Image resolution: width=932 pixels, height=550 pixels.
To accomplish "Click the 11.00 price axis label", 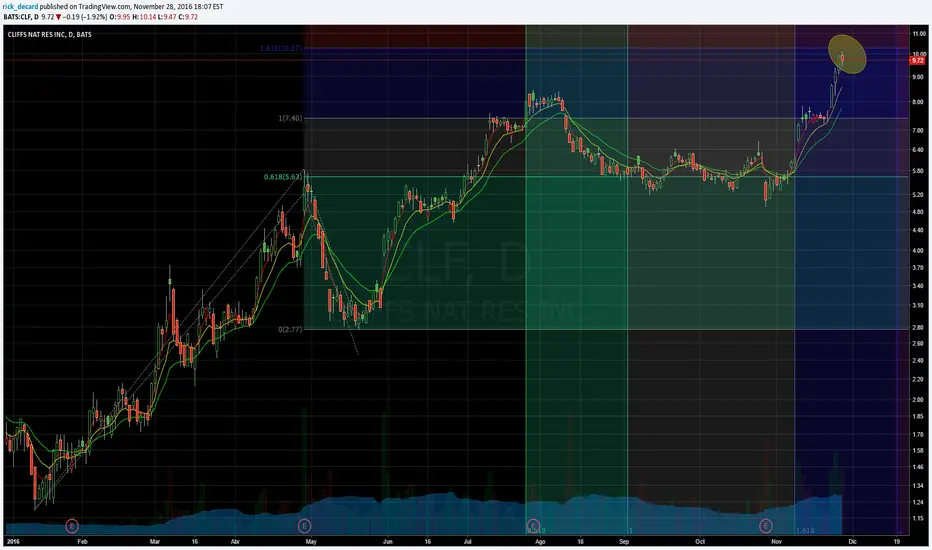I will (x=918, y=34).
